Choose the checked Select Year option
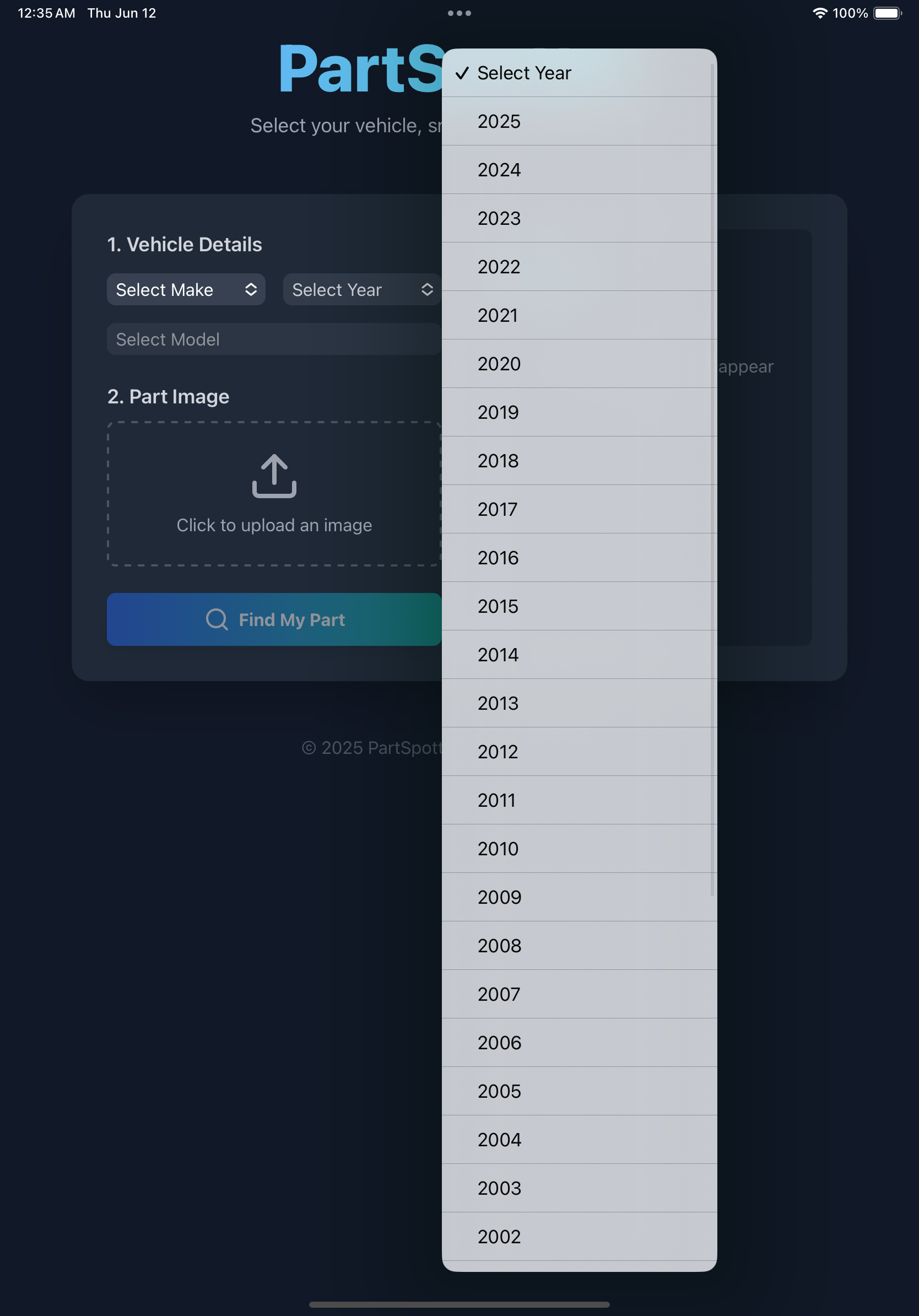The height and width of the screenshot is (1316, 919). tap(579, 73)
